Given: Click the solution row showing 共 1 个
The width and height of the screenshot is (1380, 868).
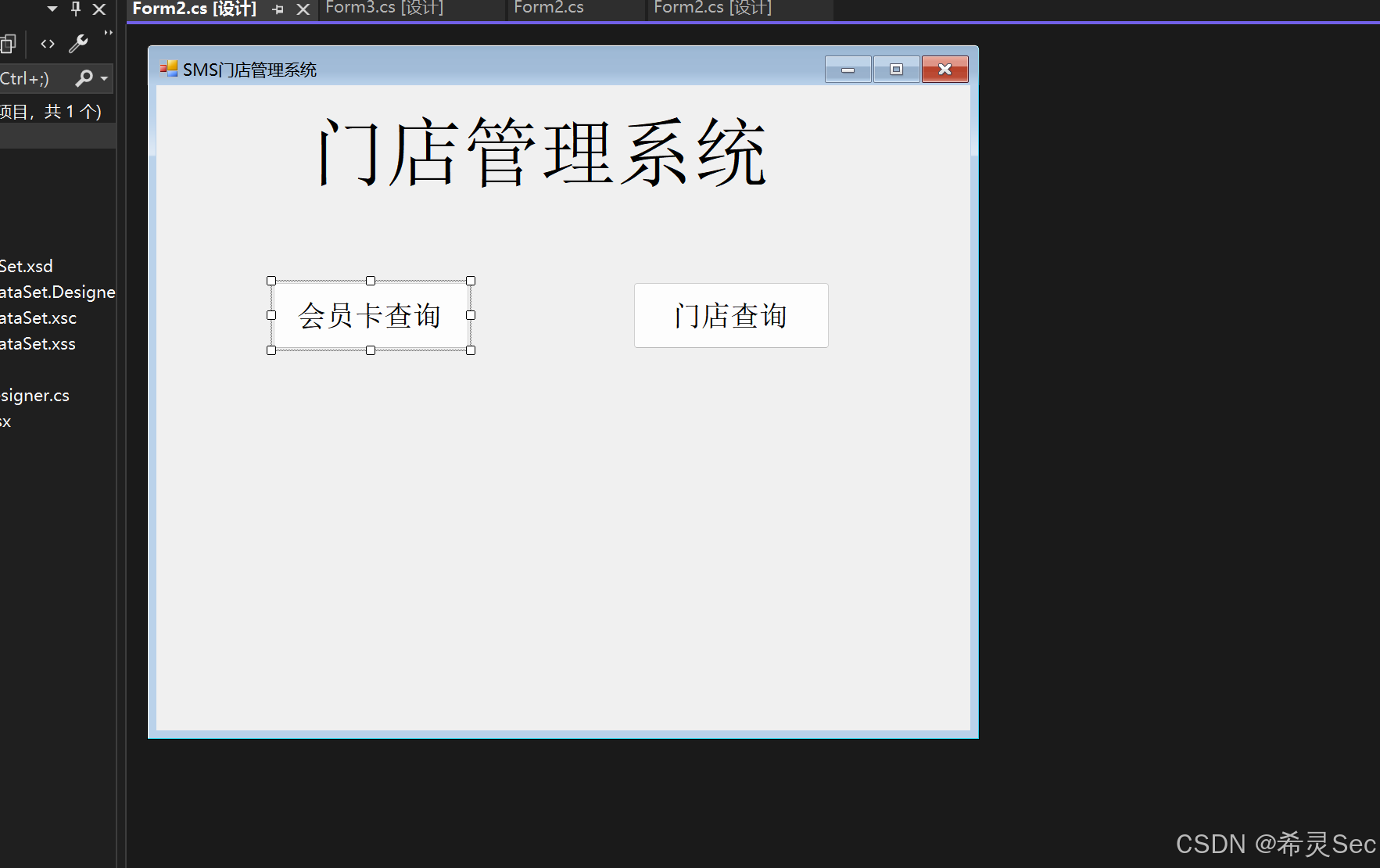Looking at the screenshot, I should [x=51, y=111].
